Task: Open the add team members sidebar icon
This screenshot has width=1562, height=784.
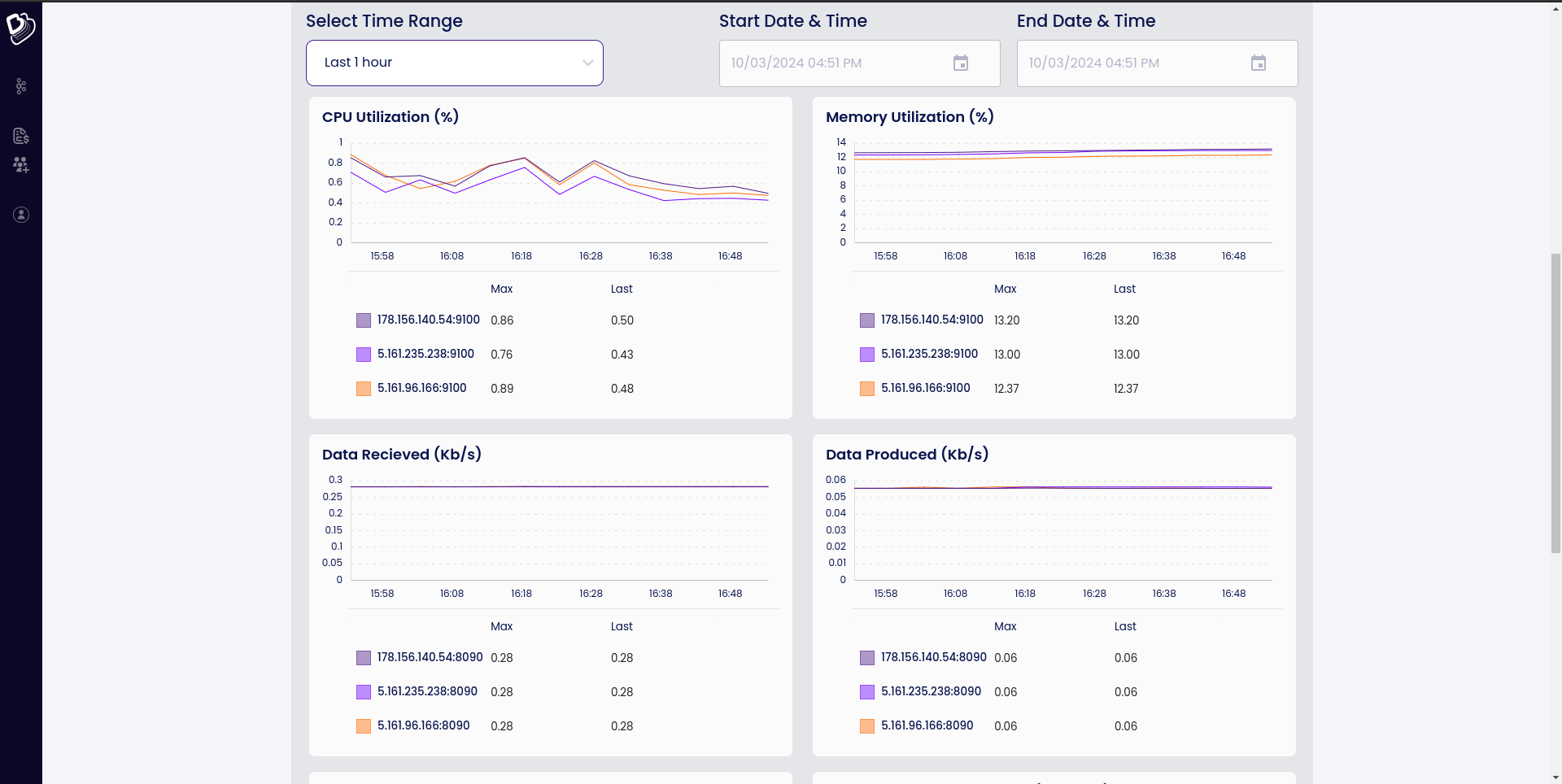Action: coord(21,165)
